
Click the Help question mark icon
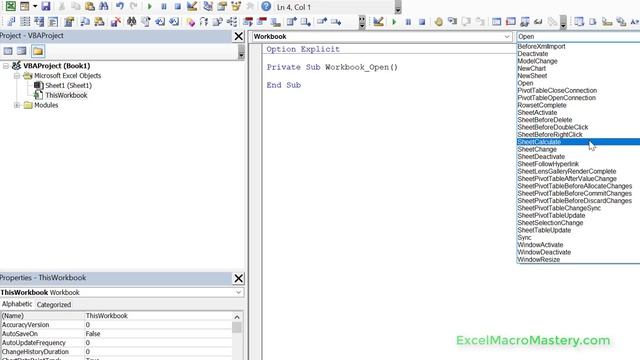pyautogui.click(x=266, y=7)
